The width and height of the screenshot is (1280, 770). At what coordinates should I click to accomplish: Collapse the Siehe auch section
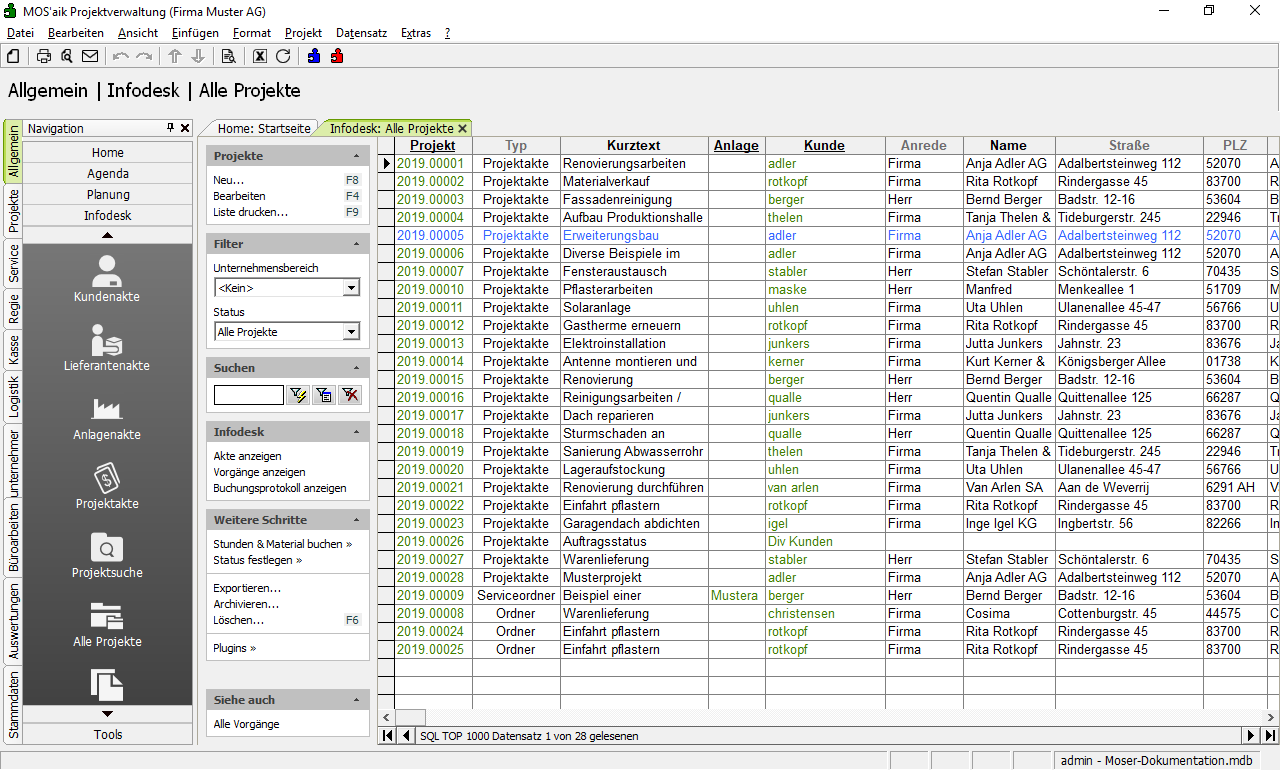[357, 701]
